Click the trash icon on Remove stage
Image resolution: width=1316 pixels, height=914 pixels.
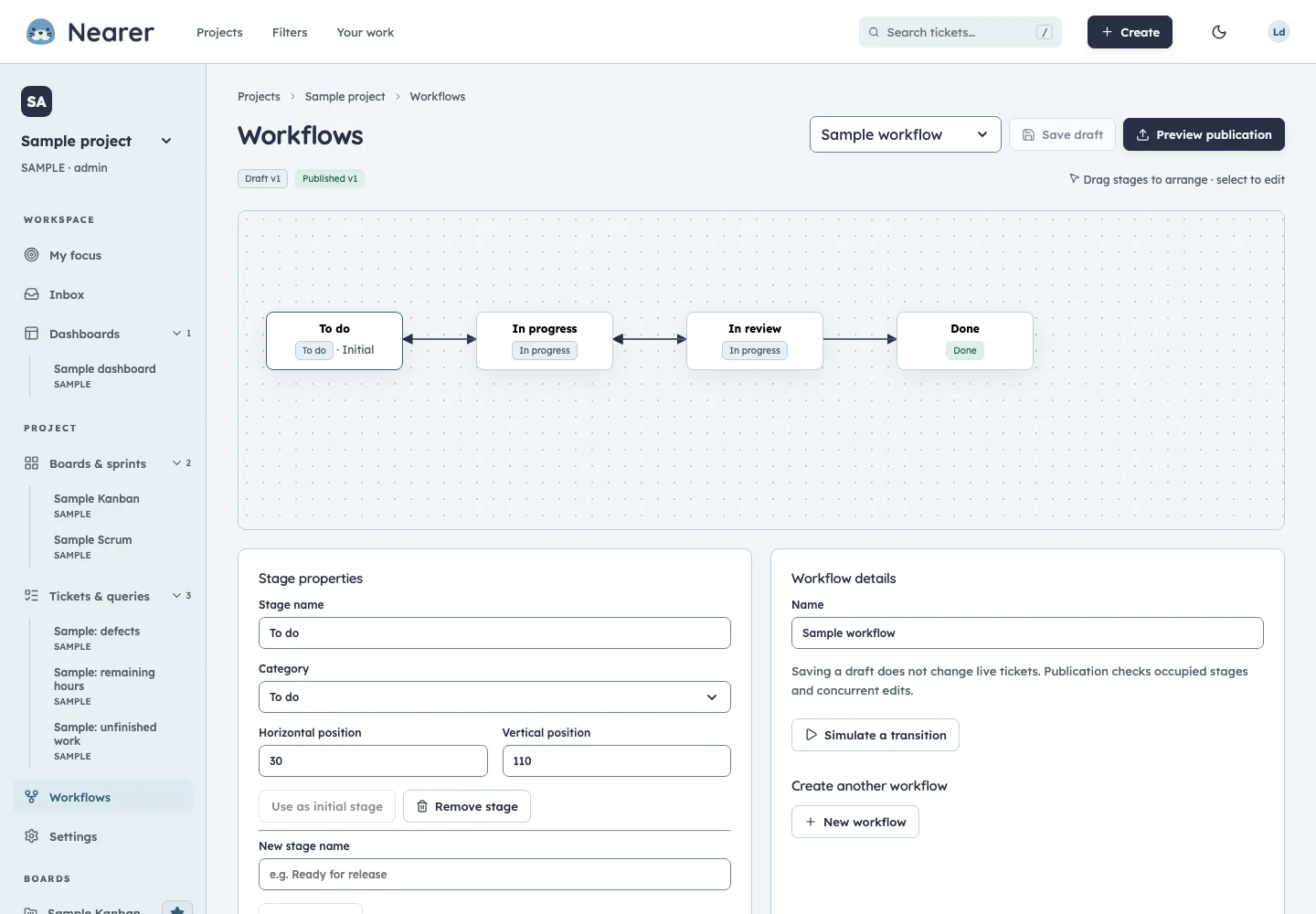tap(422, 806)
